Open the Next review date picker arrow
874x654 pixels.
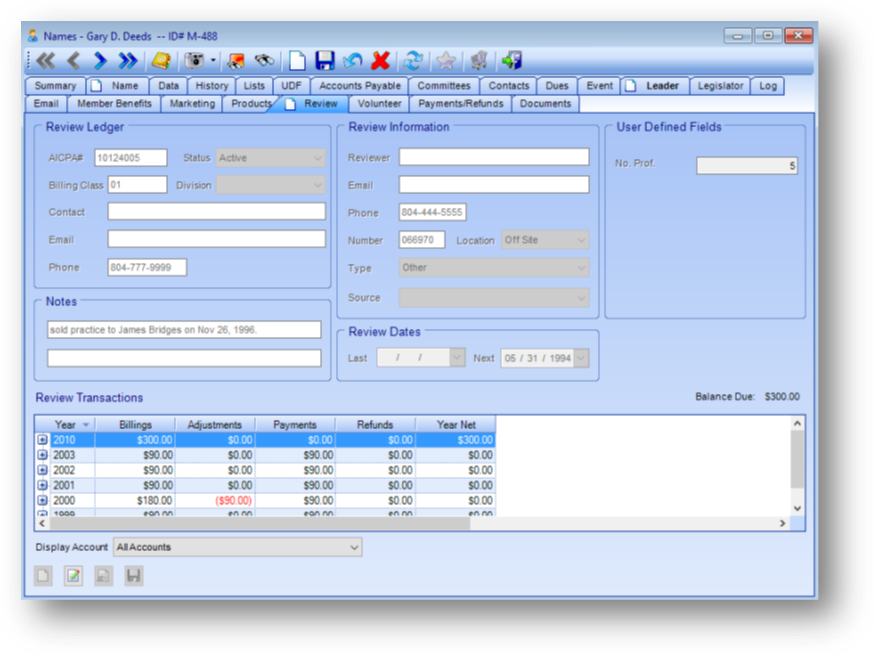pyautogui.click(x=581, y=358)
